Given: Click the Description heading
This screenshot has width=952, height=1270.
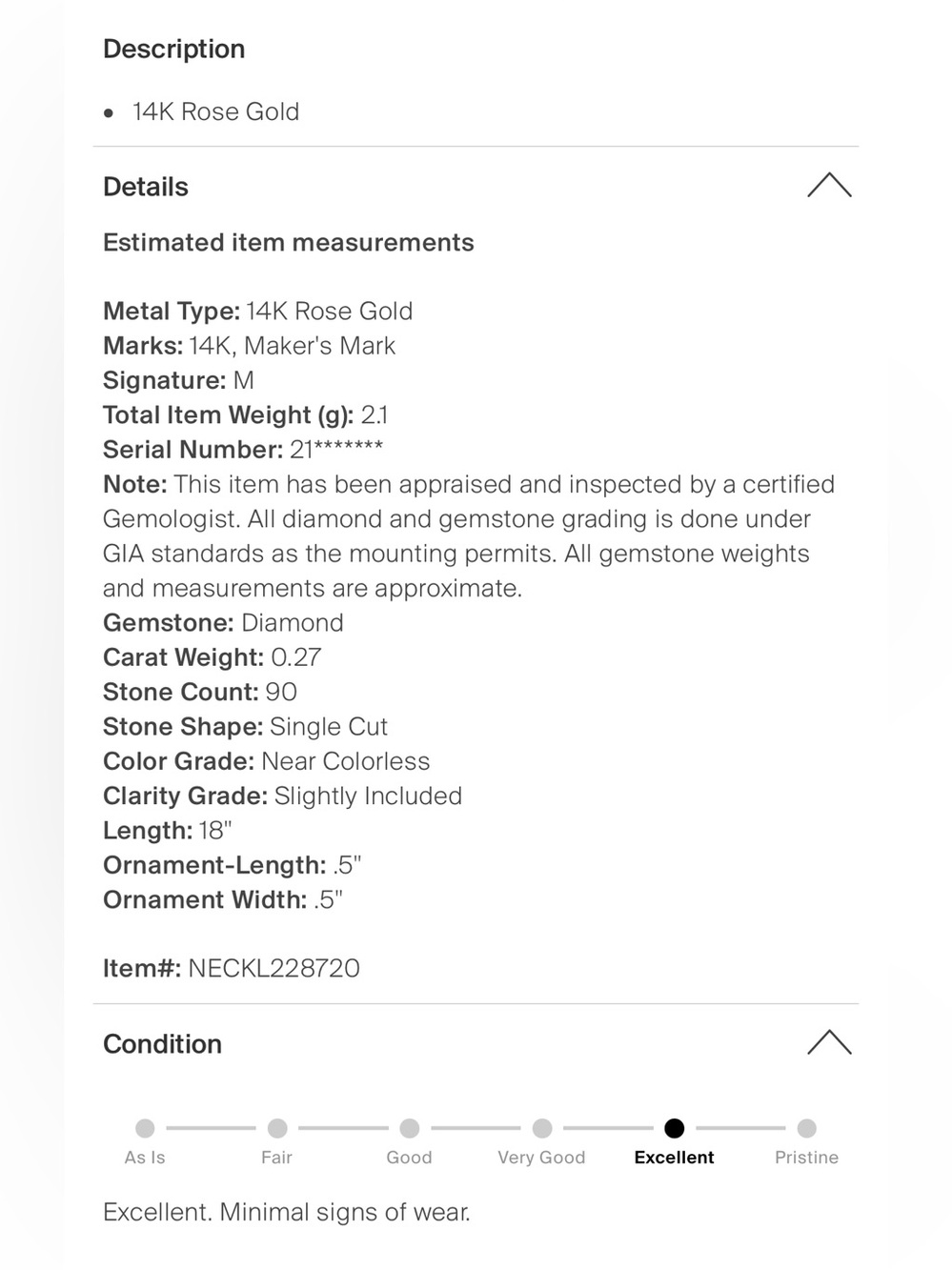Looking at the screenshot, I should [174, 49].
